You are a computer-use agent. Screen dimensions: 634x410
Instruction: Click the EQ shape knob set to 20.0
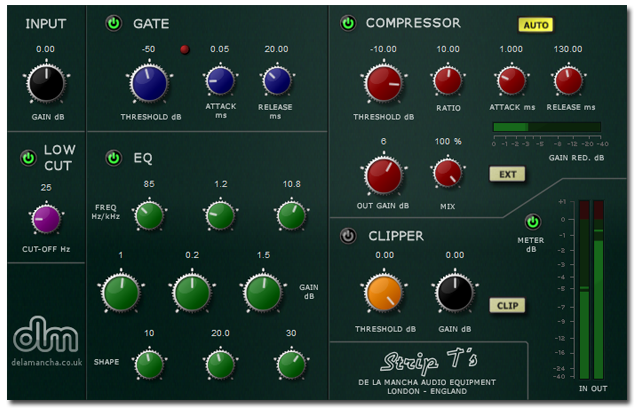(x=220, y=364)
